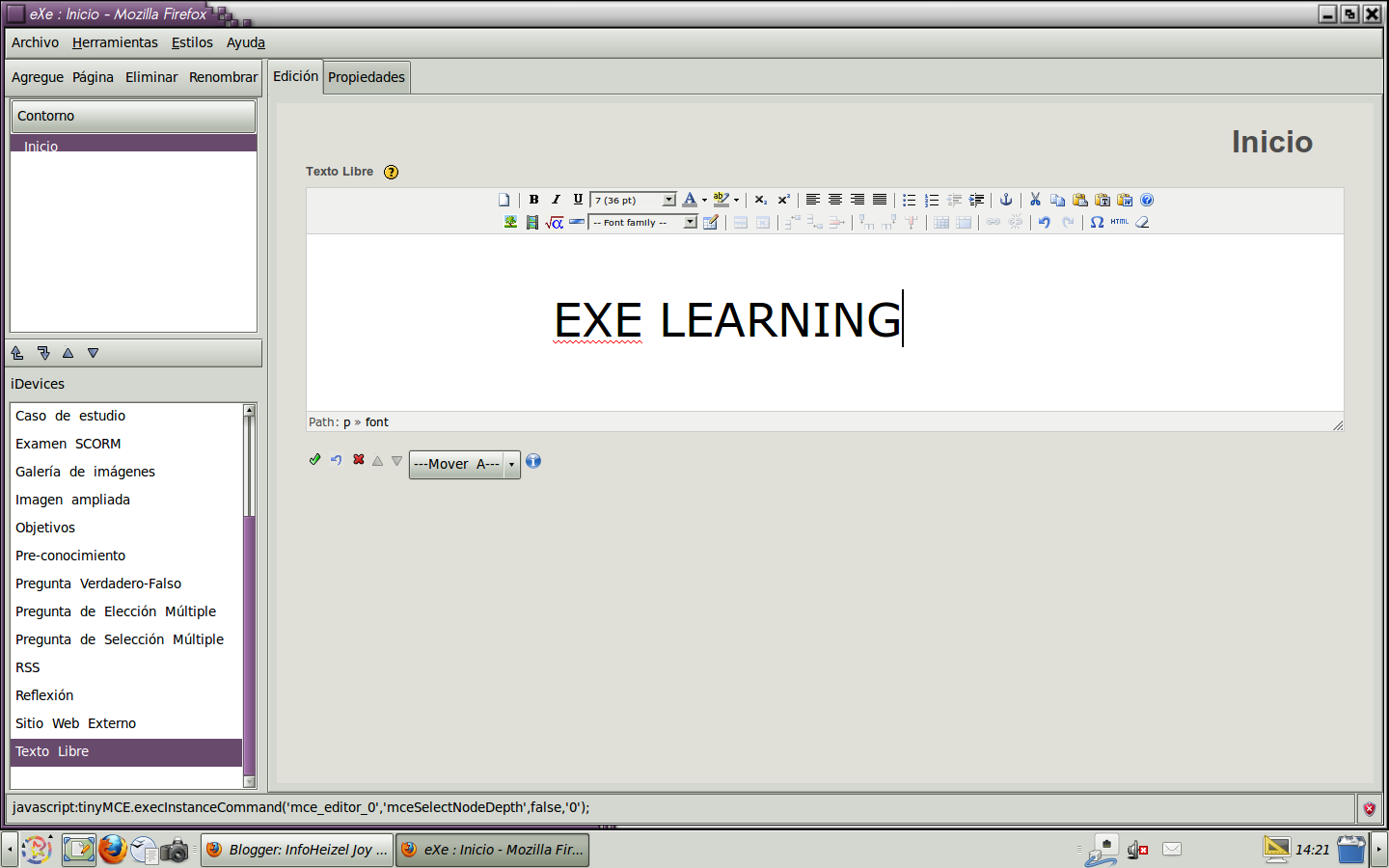Expand the ---Mover A--- dropdown
The height and width of the screenshot is (868, 1389).
click(512, 464)
